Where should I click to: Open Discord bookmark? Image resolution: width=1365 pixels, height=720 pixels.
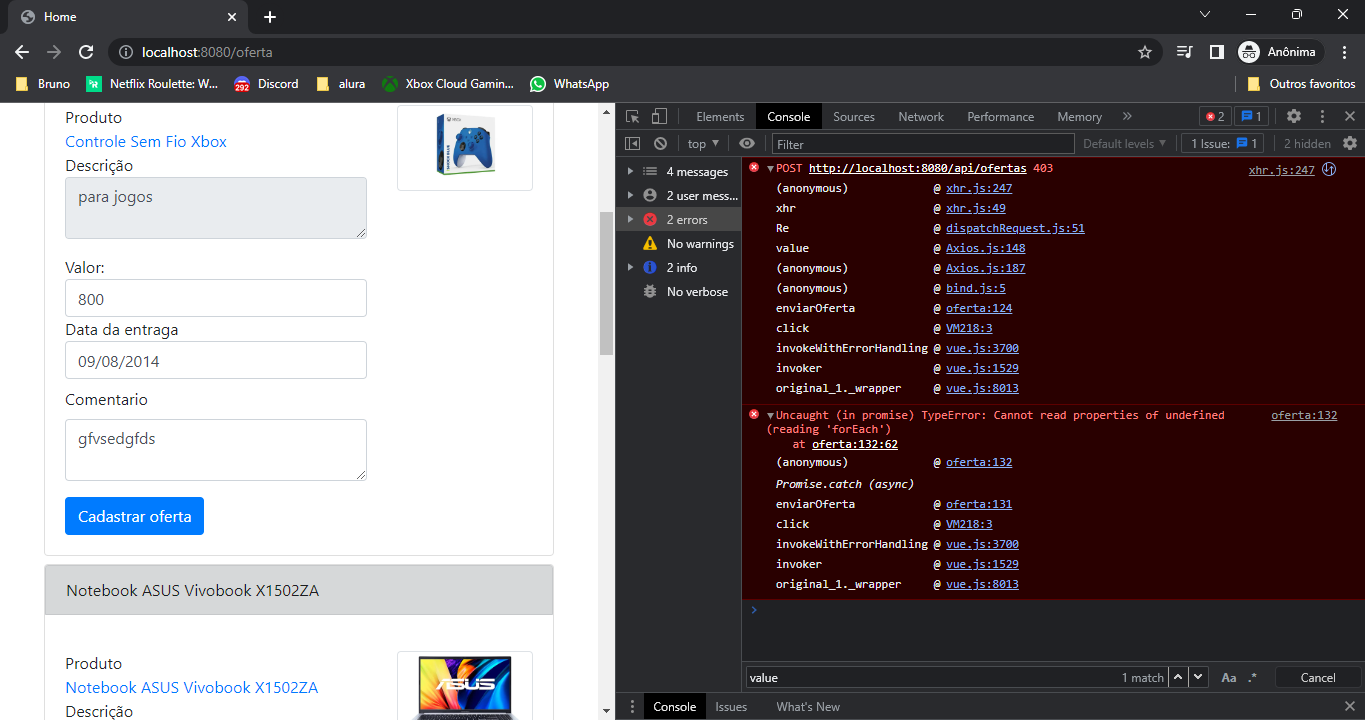266,84
